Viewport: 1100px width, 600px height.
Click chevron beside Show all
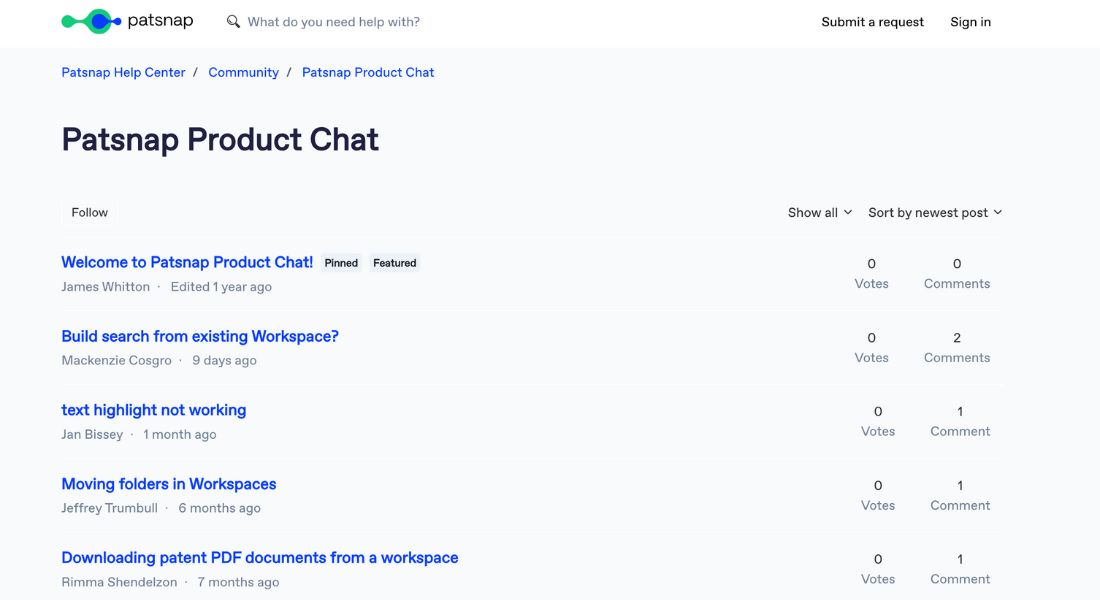coord(847,212)
